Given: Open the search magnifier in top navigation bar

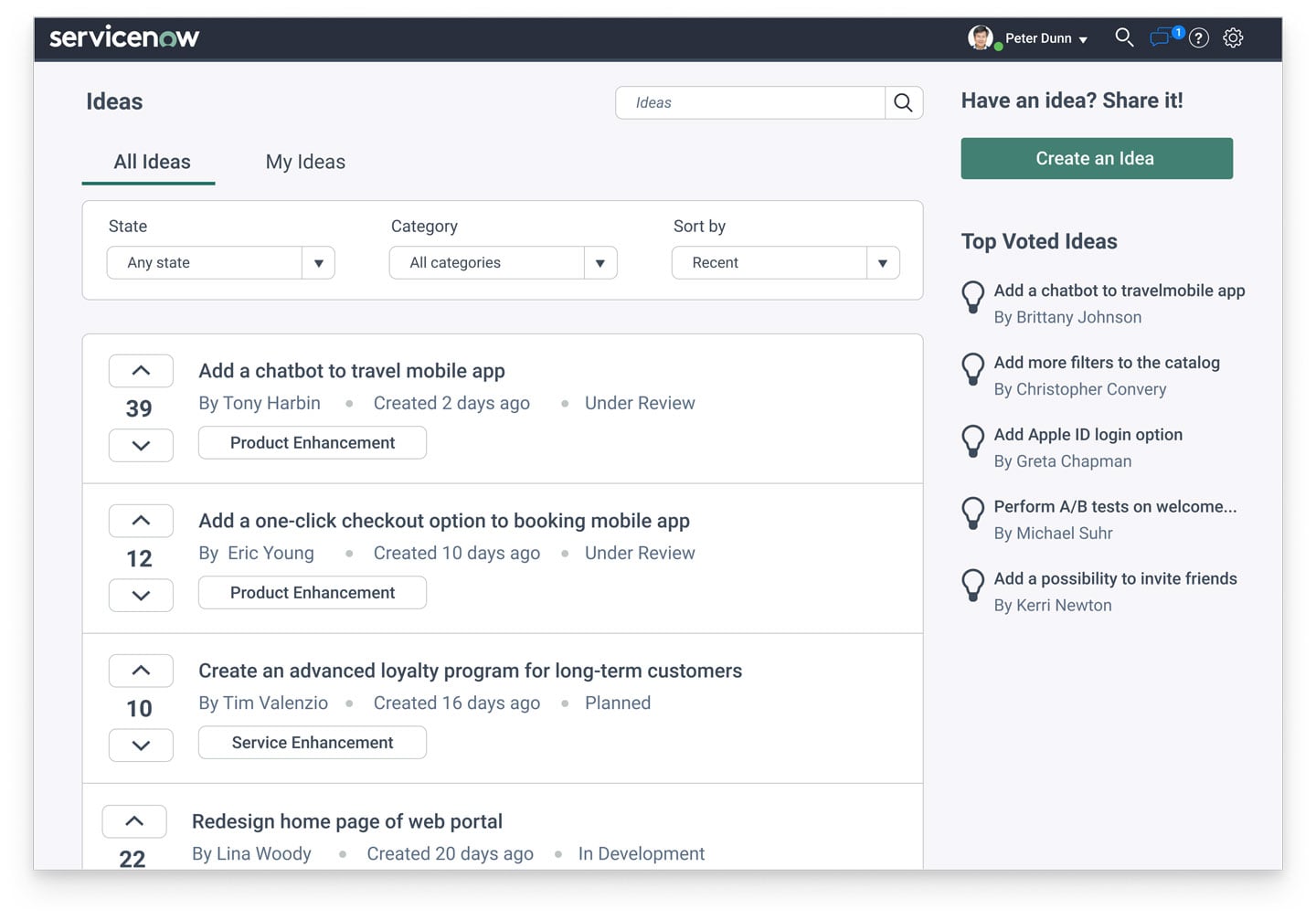Looking at the screenshot, I should point(1124,37).
